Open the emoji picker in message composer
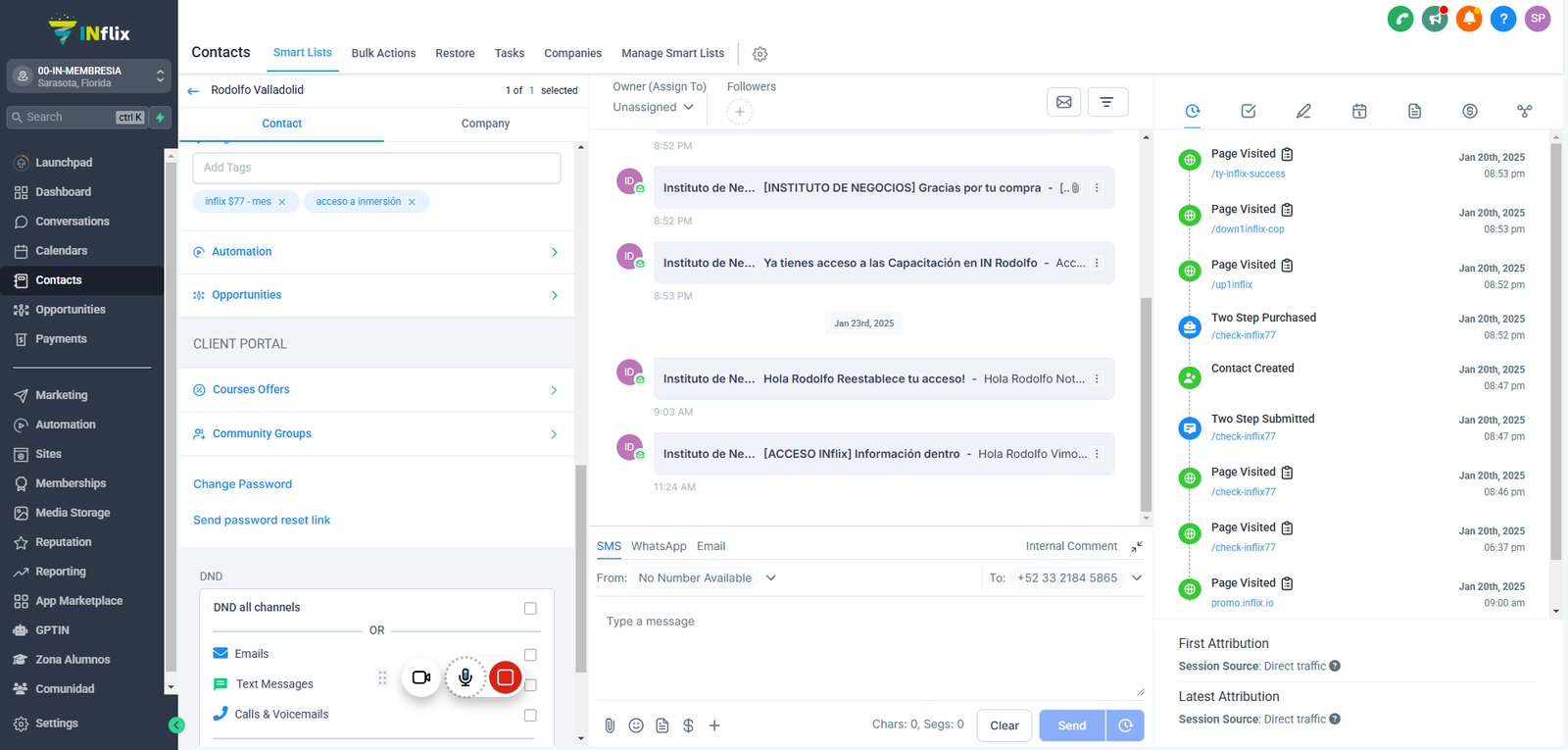 [636, 725]
